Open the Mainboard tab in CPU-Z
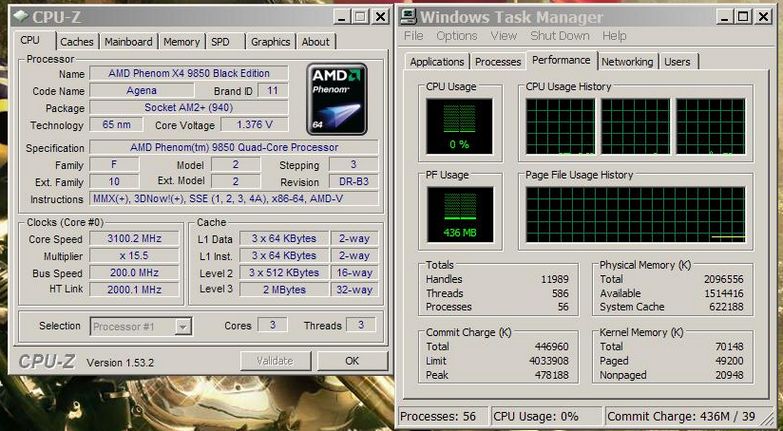 tap(129, 42)
